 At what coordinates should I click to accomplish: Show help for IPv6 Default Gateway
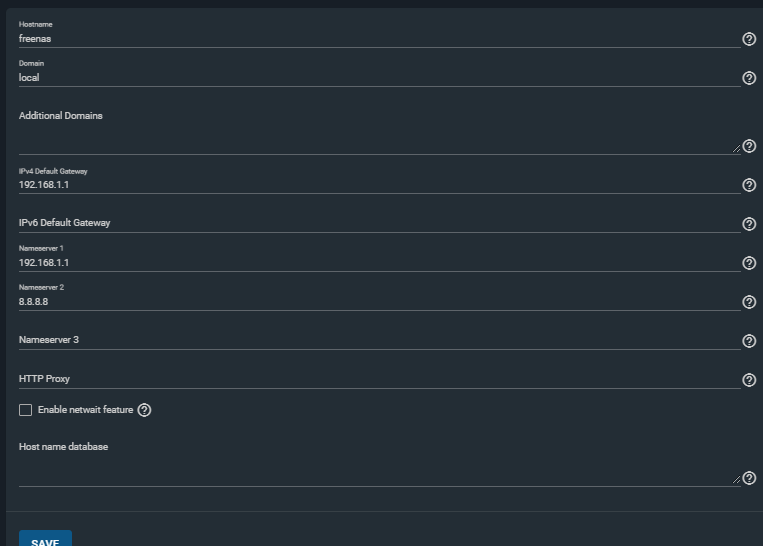749,224
